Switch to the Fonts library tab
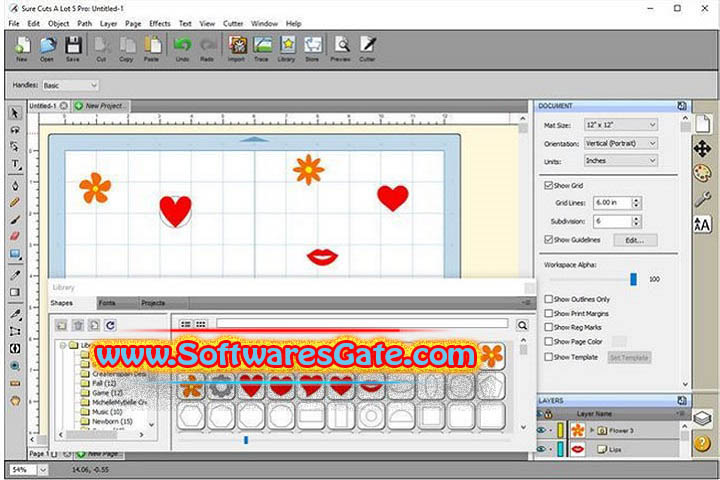This screenshot has height=480, width=720. point(107,303)
